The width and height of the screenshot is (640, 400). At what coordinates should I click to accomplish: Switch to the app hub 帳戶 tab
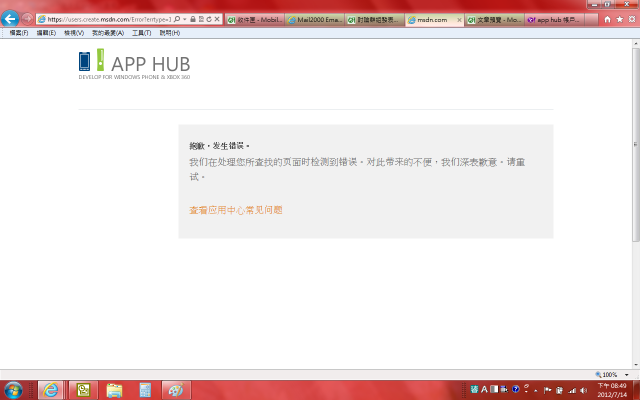point(555,20)
